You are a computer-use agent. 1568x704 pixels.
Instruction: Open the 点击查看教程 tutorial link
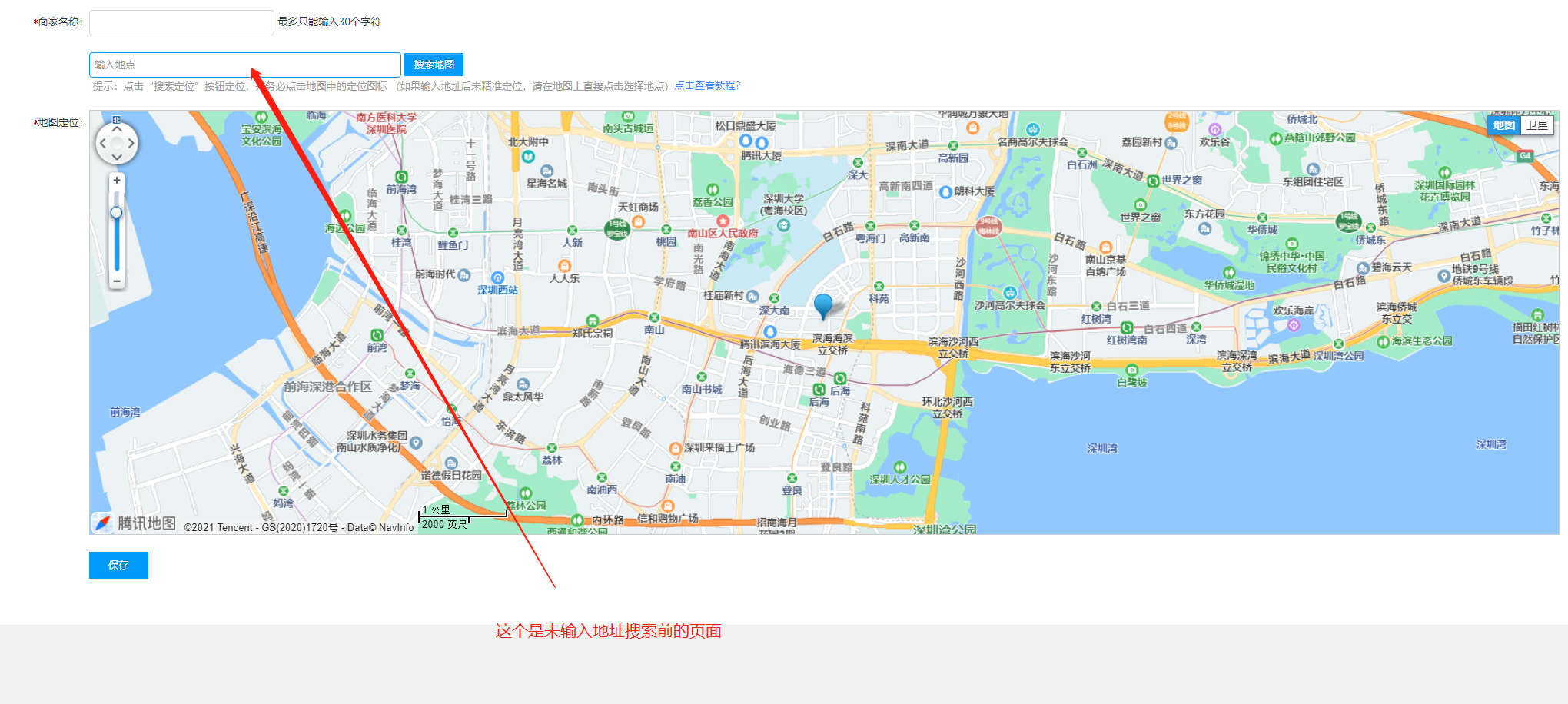tap(707, 86)
